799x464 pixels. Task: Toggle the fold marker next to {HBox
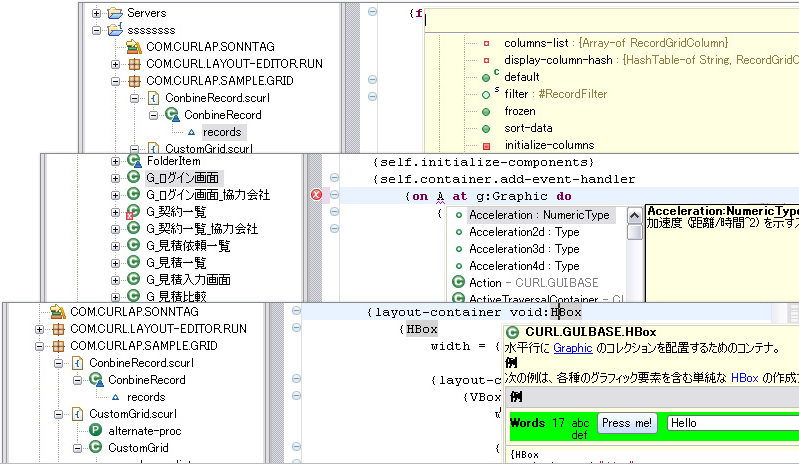(296, 329)
